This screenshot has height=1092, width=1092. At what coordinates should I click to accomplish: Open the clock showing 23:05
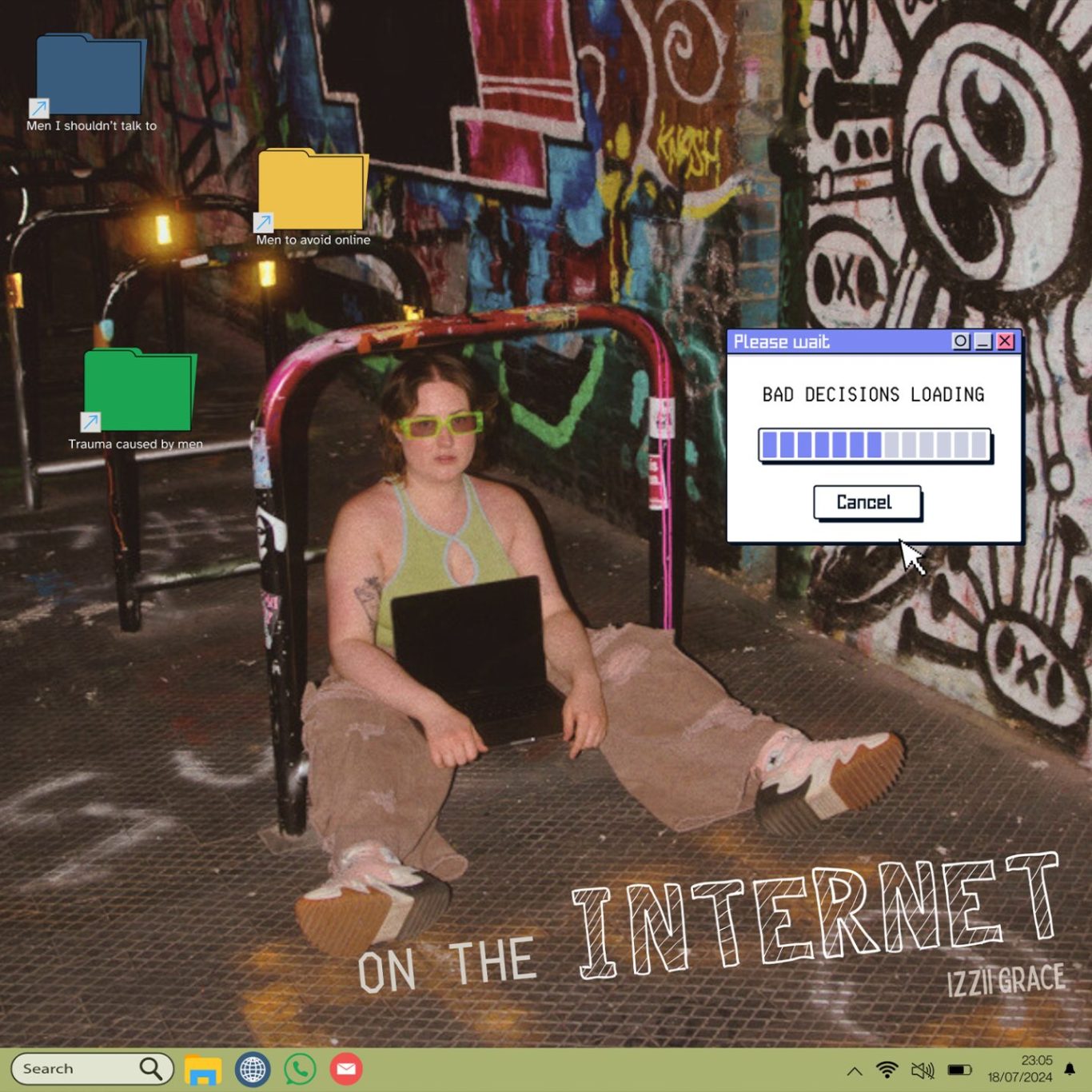coord(1036,1060)
